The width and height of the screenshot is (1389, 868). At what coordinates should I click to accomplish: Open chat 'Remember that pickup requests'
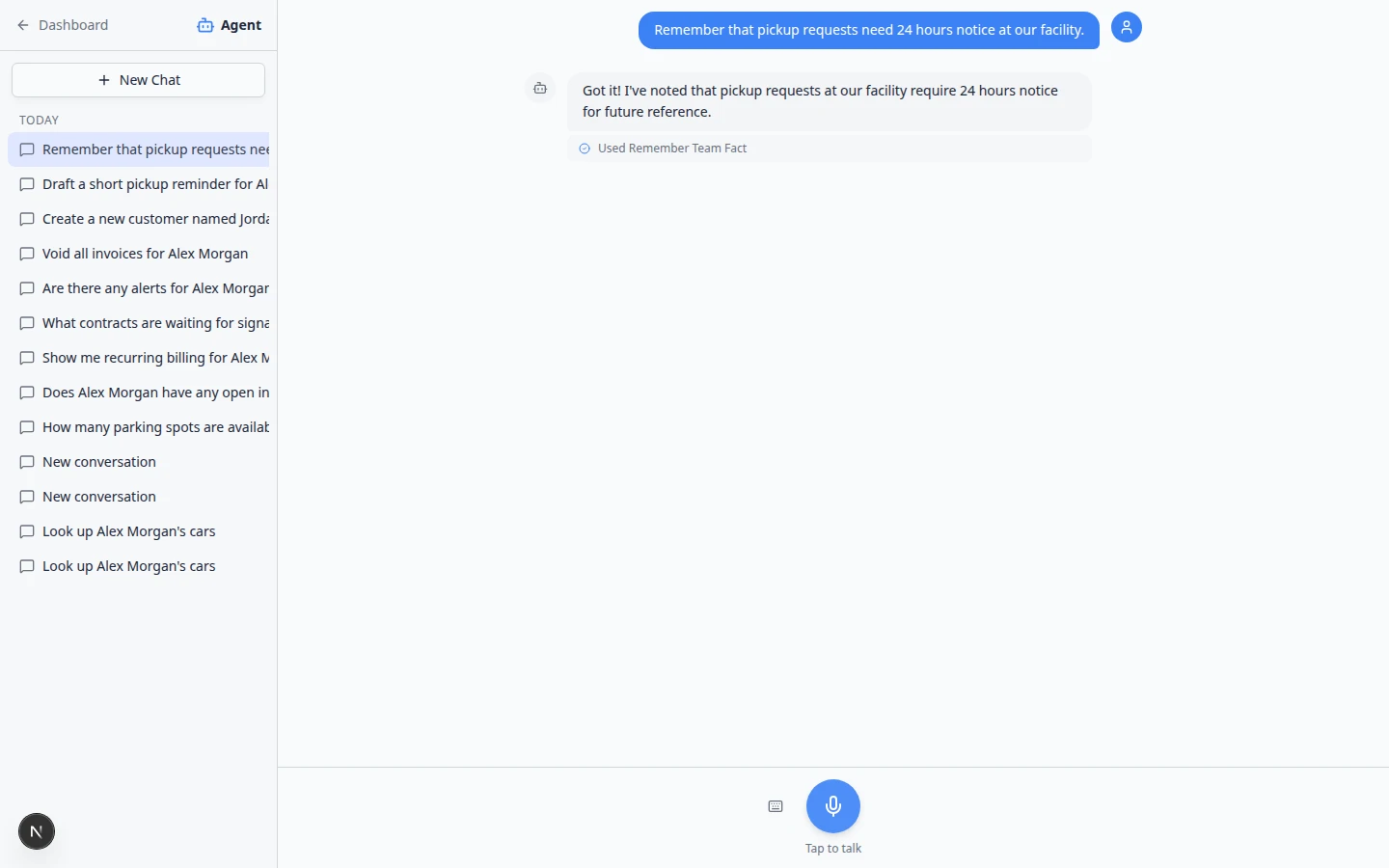click(139, 149)
